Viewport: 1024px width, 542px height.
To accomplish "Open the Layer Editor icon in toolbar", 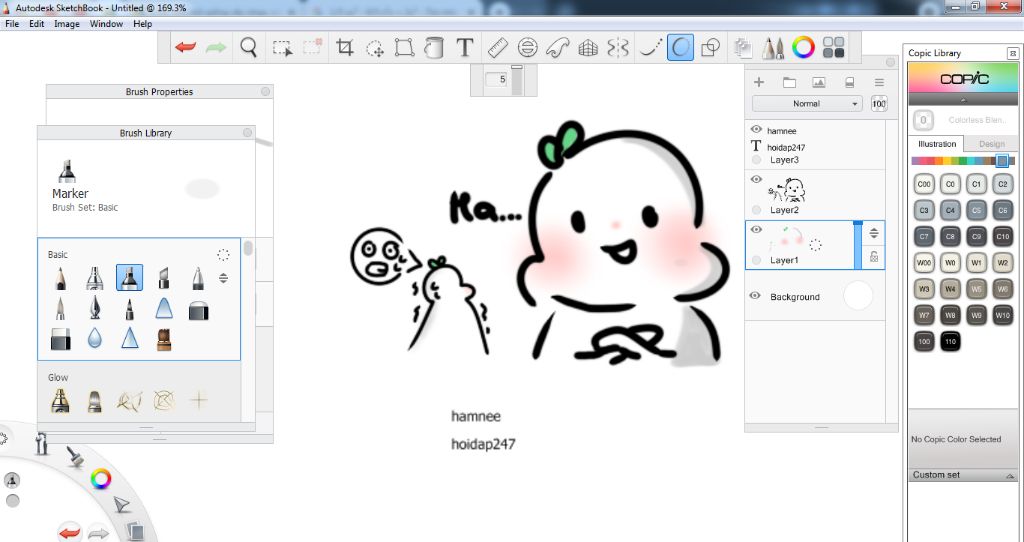I will (743, 47).
